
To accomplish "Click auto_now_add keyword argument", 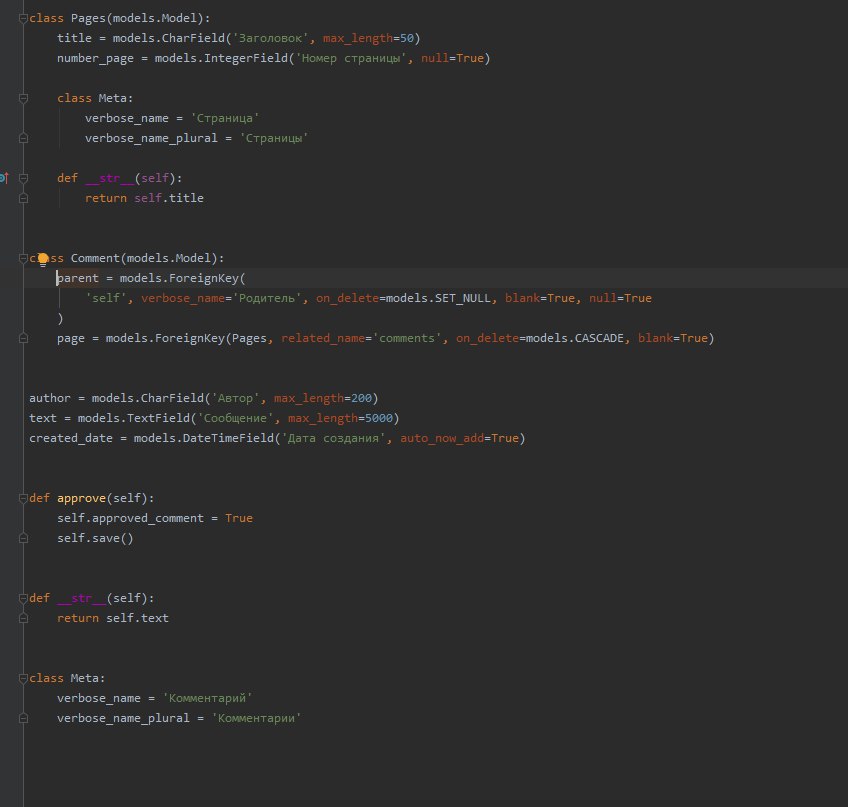I will pos(442,439).
